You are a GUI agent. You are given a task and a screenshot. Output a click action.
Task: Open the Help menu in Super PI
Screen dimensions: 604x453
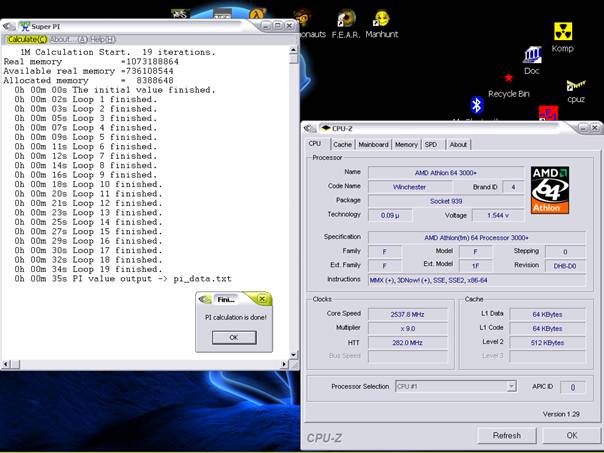coord(103,39)
